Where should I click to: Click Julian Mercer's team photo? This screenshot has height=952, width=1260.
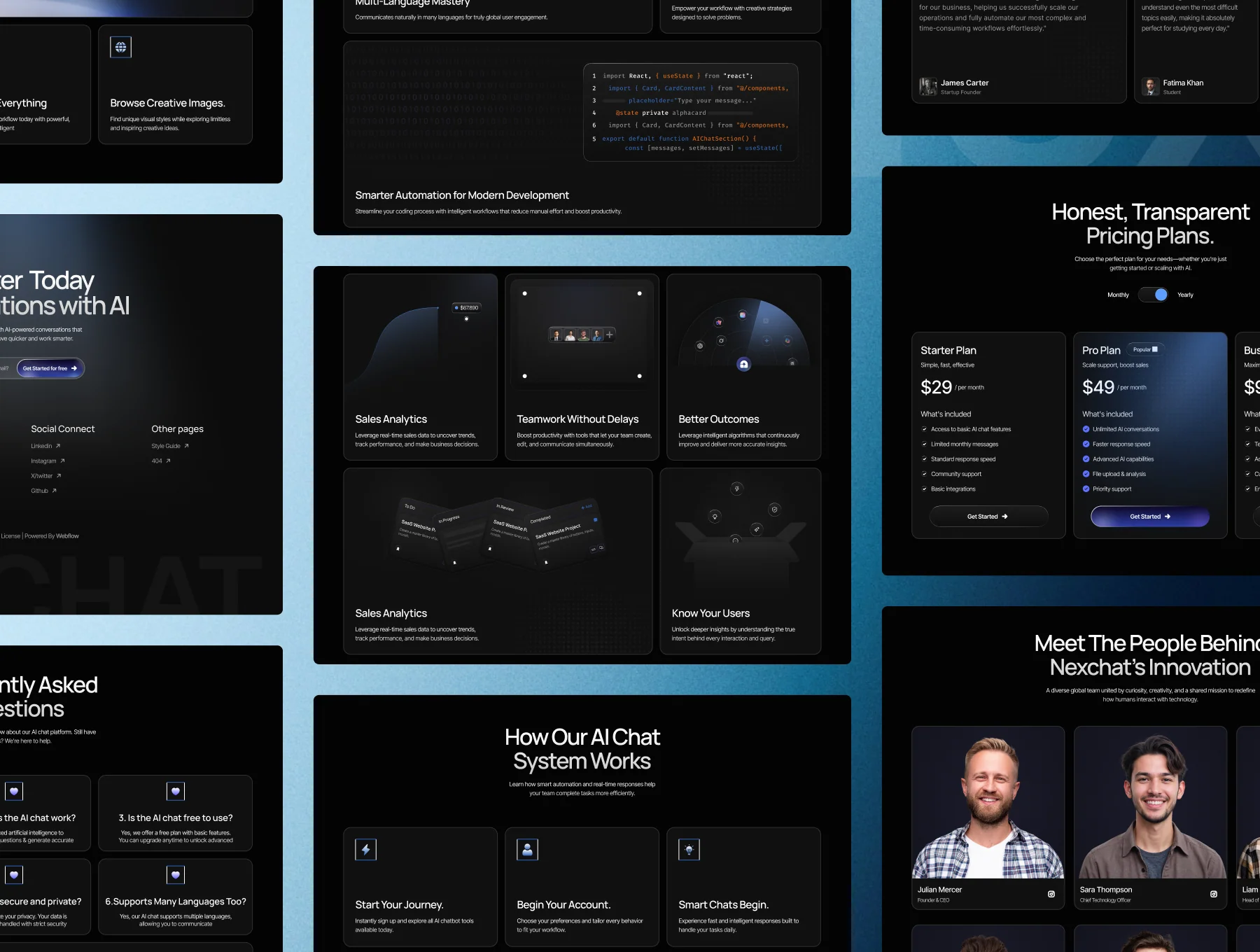(988, 802)
